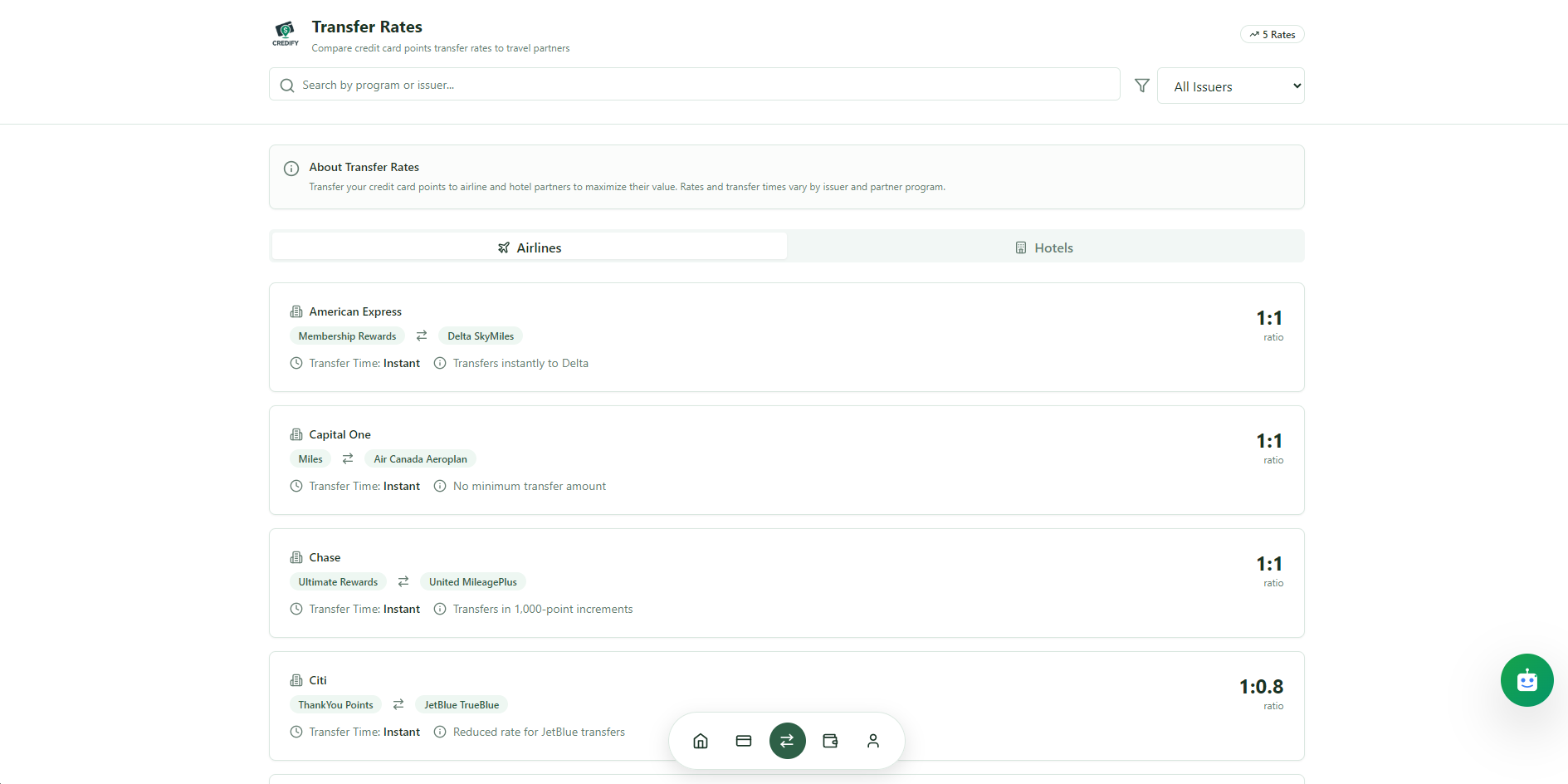Click the 5 Rates badge
Viewport: 1568px width, 784px height.
point(1272,34)
